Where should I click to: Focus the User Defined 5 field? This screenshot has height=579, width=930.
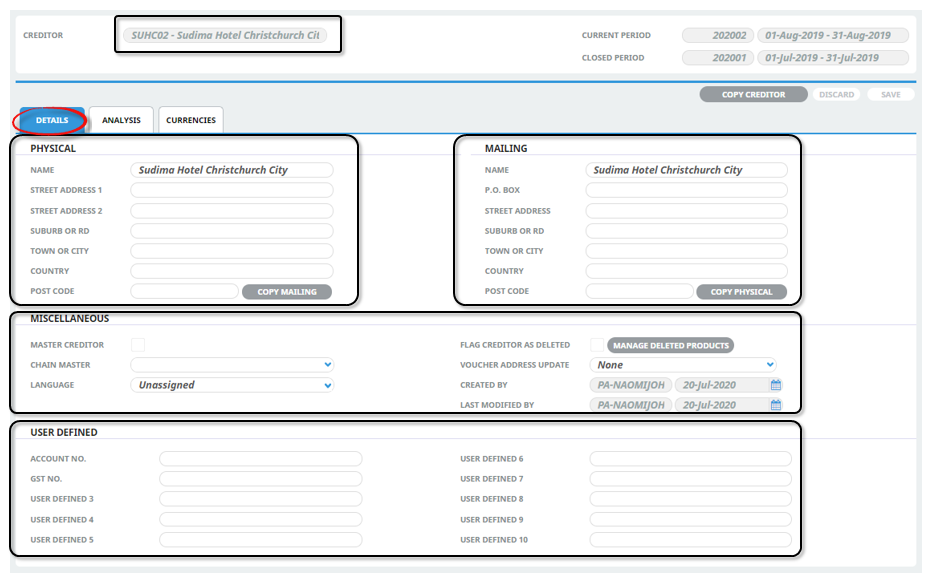click(261, 540)
